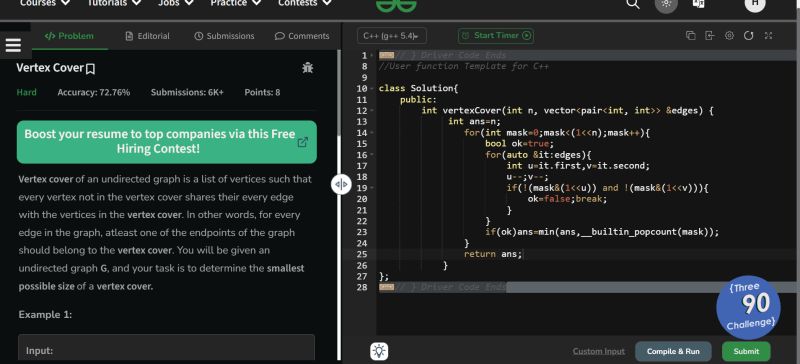Submit the solution
Viewport: 800px width, 364px height.
click(x=746, y=351)
